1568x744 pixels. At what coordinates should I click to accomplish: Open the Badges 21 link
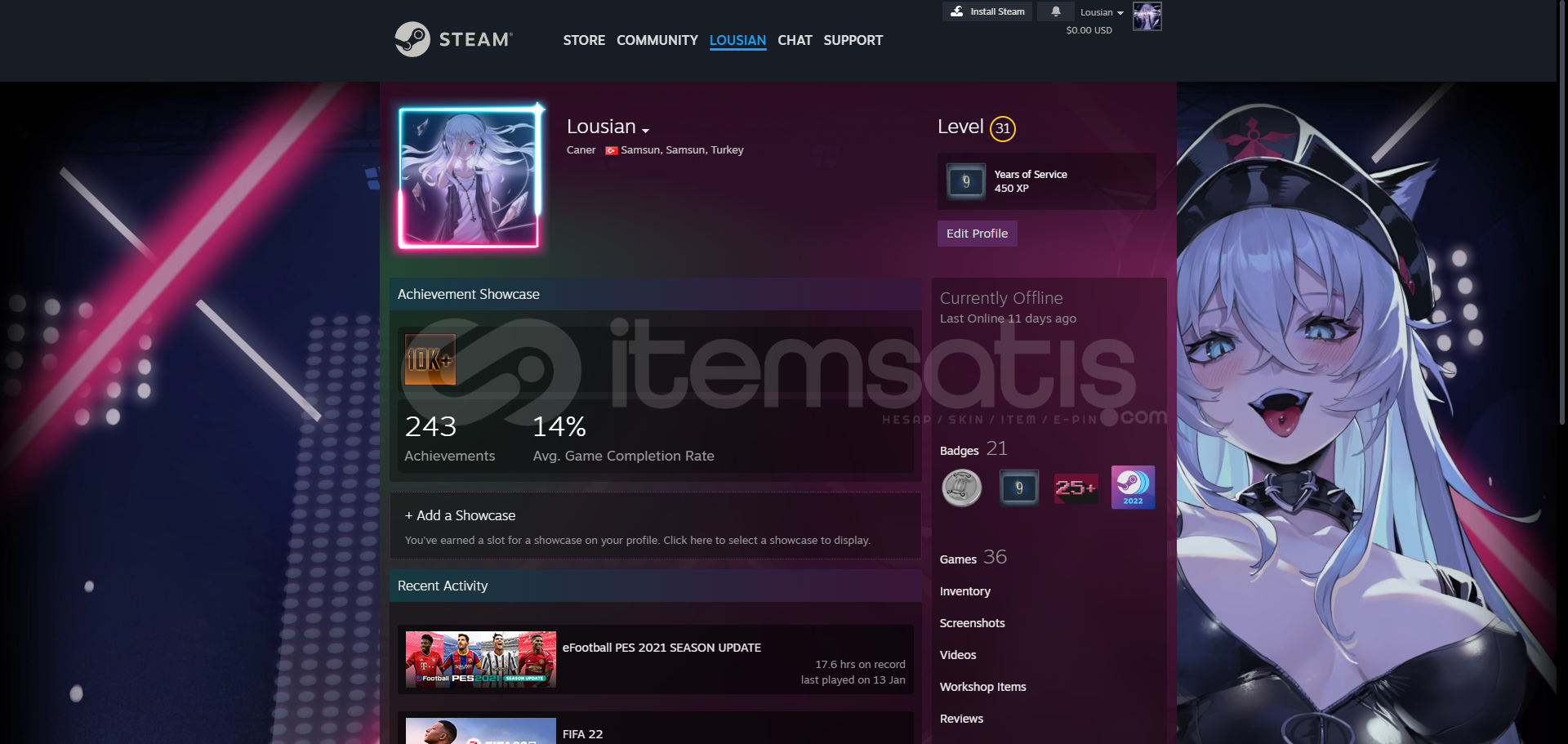tap(973, 449)
